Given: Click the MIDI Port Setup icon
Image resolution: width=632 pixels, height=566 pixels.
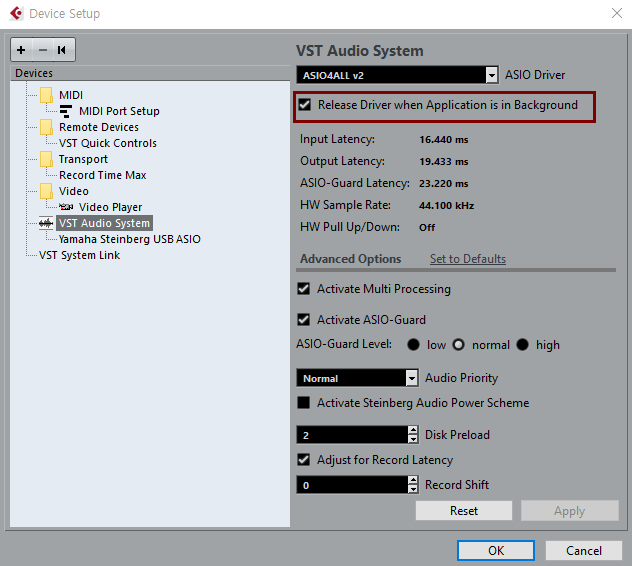Looking at the screenshot, I should coord(66,111).
